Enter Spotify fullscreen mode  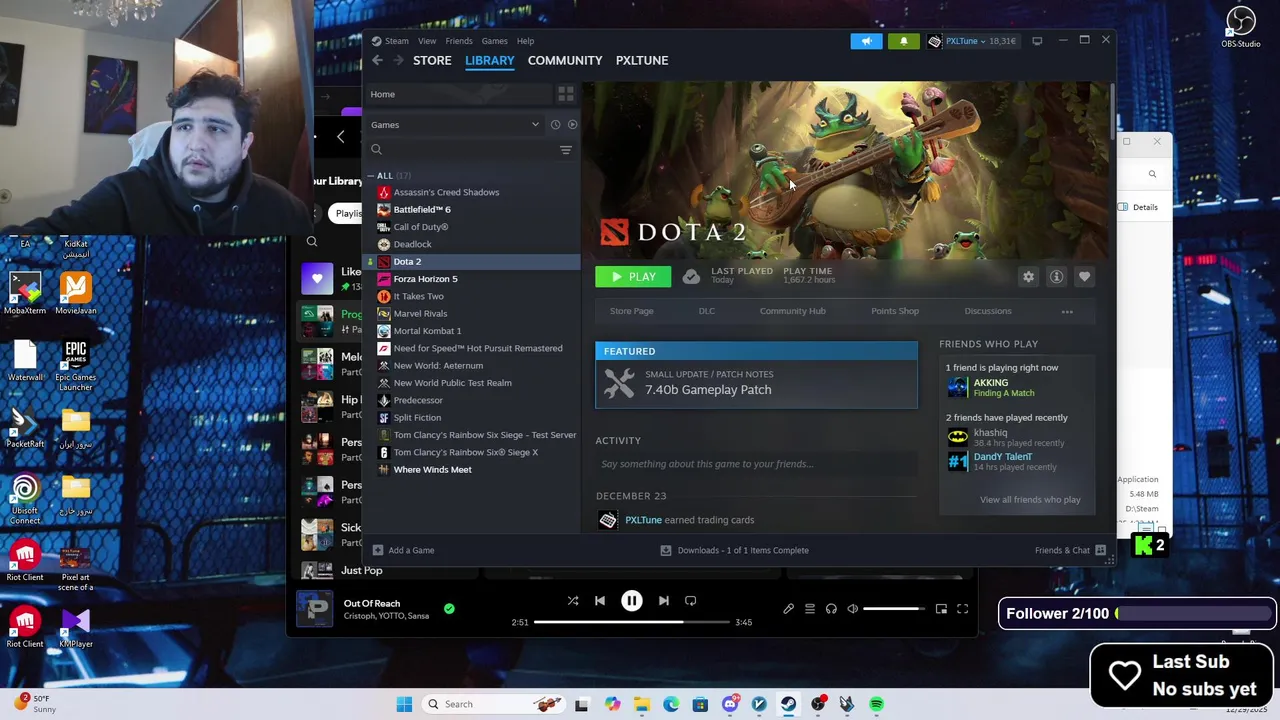coord(962,609)
